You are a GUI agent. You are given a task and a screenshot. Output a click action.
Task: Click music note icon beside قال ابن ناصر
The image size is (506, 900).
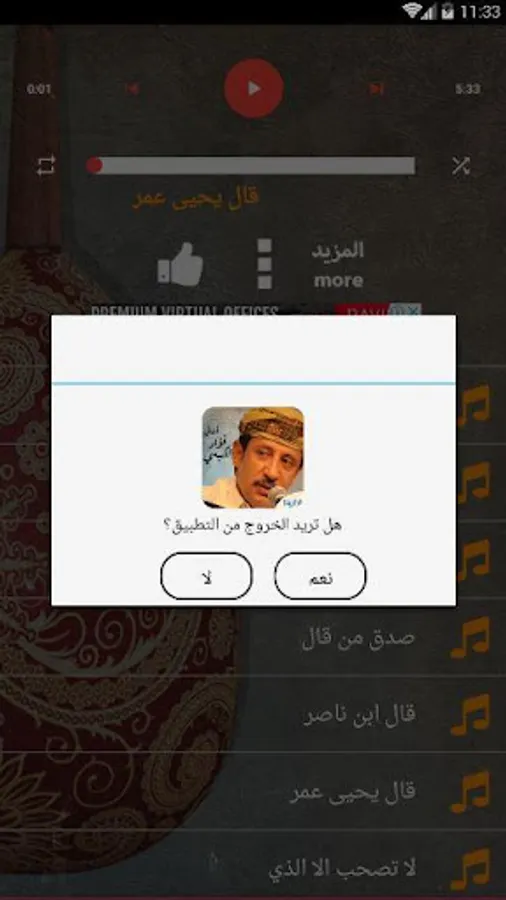click(x=470, y=715)
